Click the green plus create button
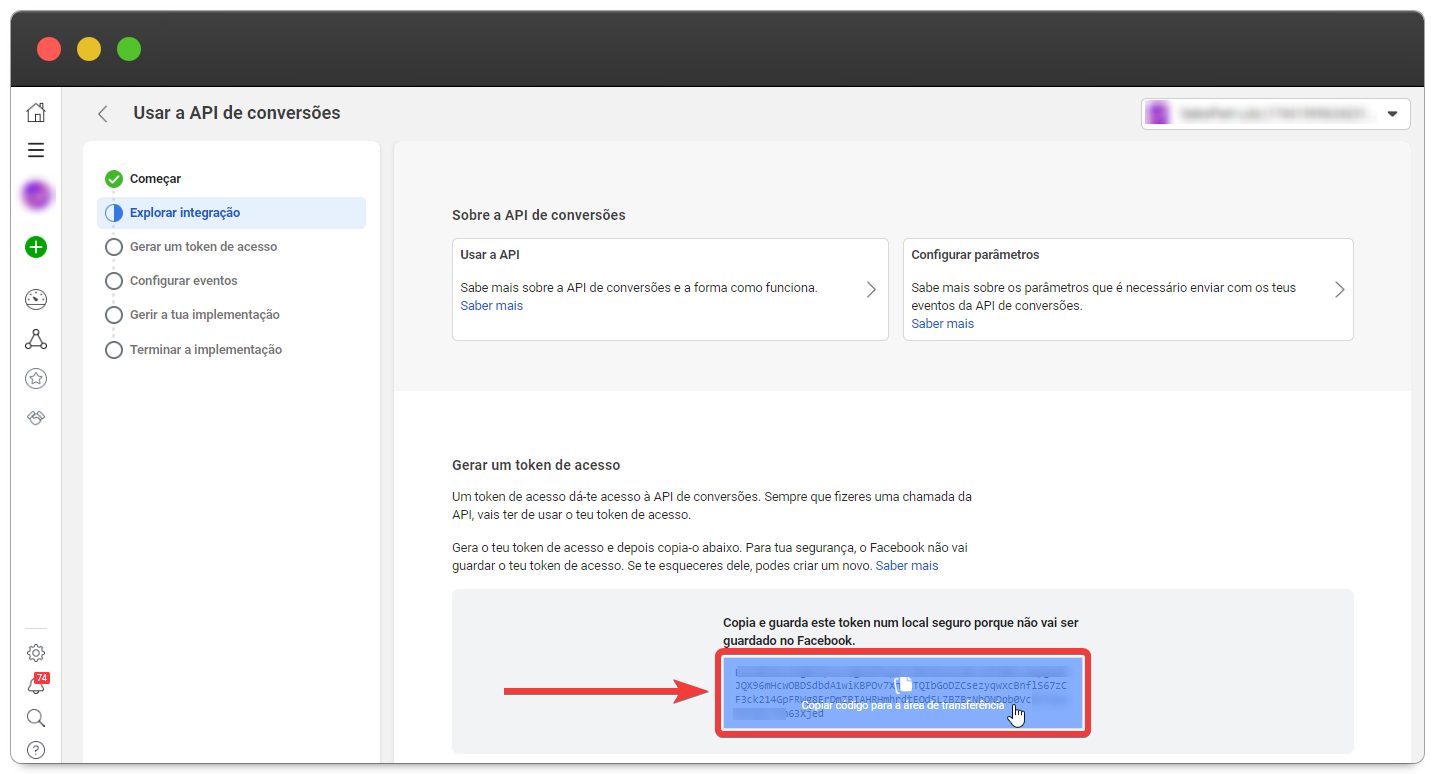 (36, 247)
